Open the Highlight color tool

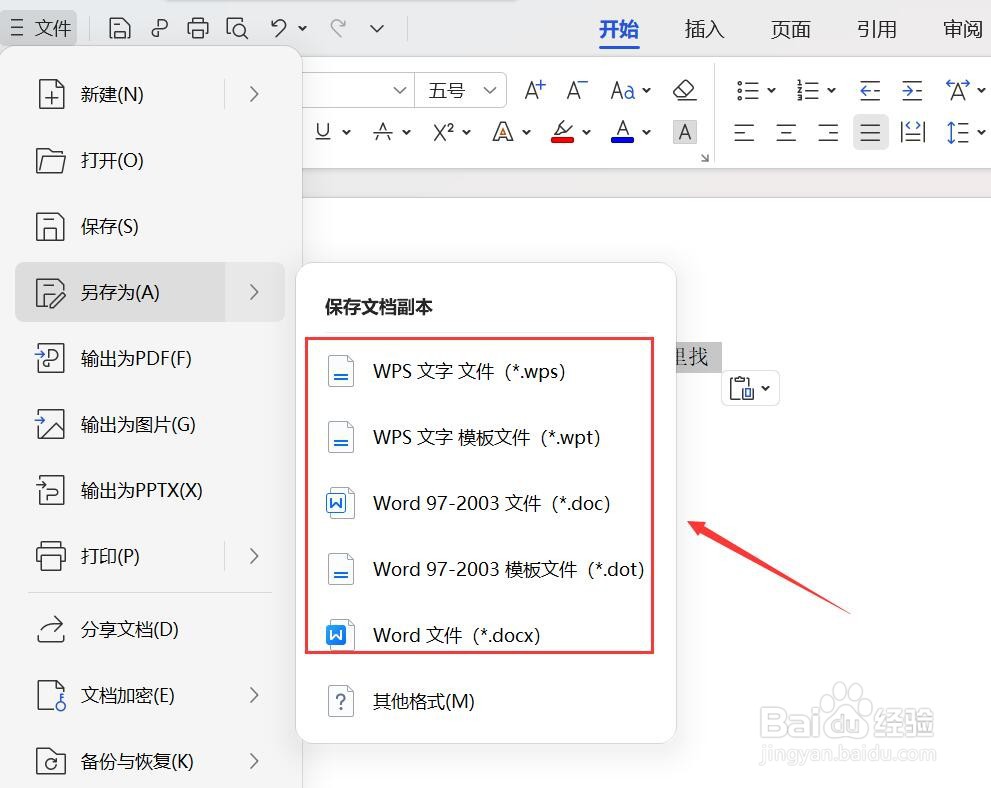pos(562,131)
